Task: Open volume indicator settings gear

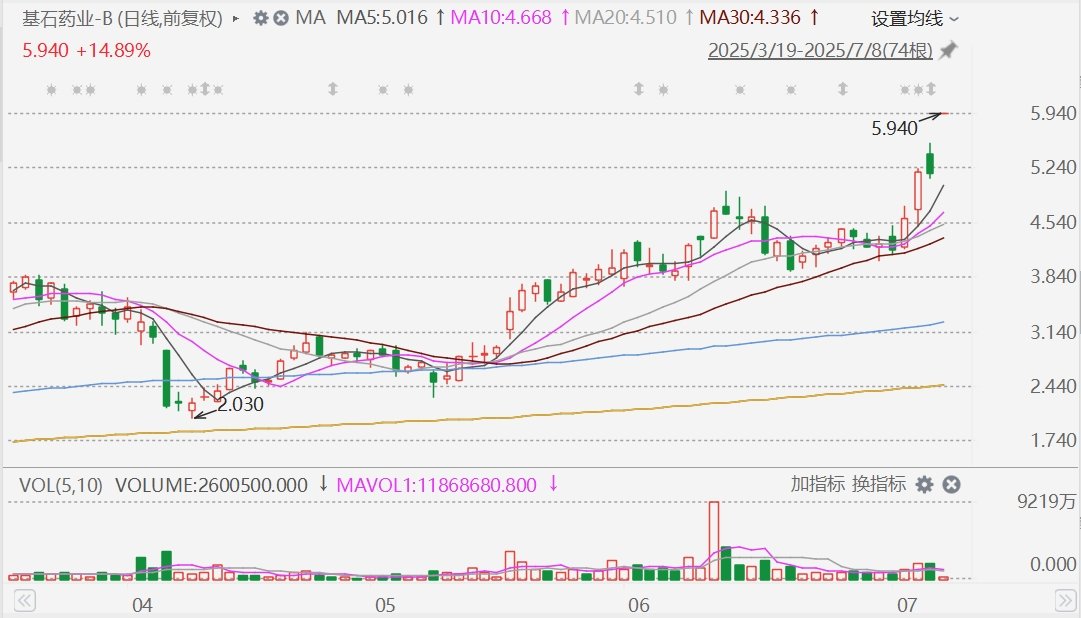Action: [924, 485]
